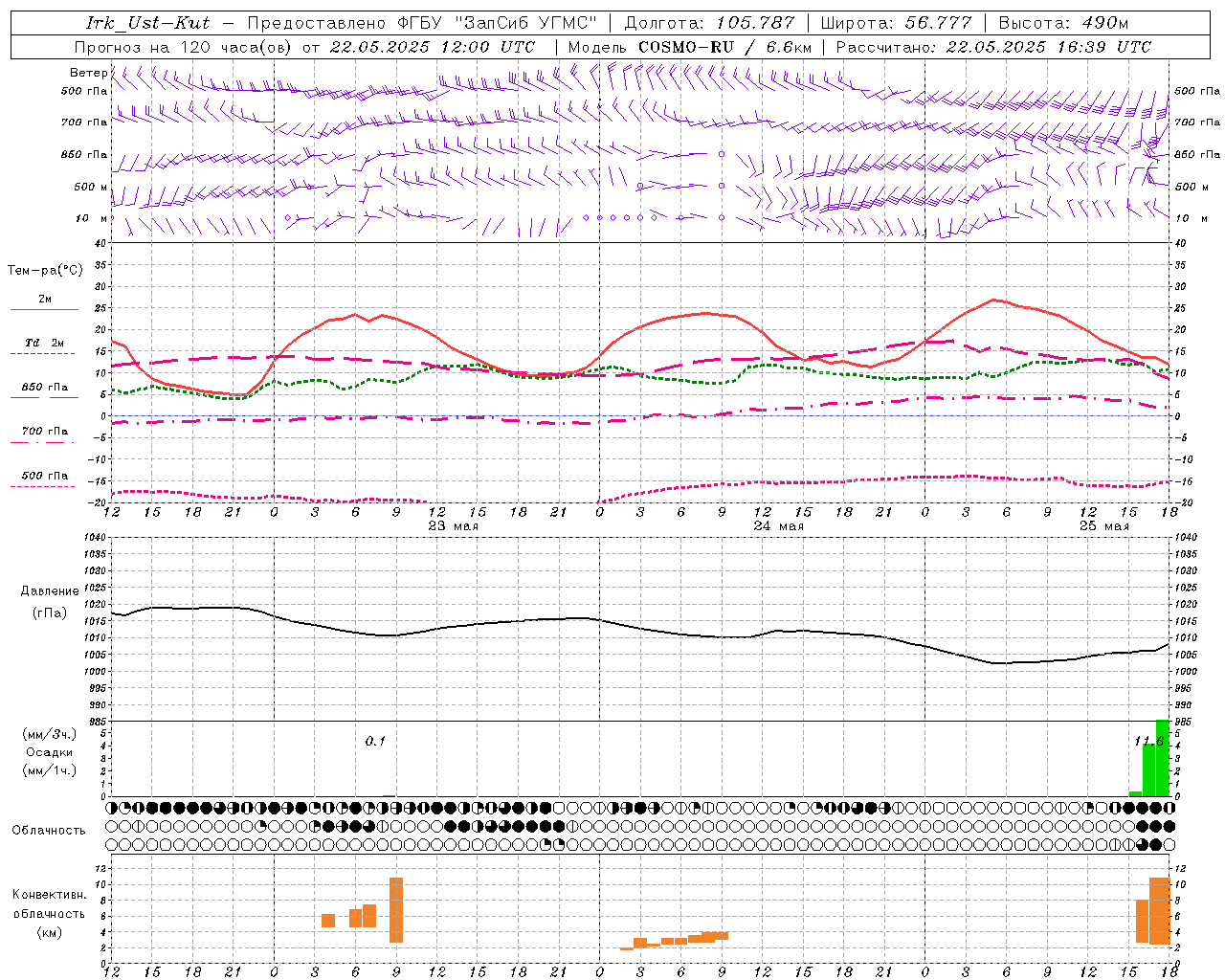Click the '(мм/3ч.)' unit label
Image resolution: width=1225 pixels, height=980 pixels.
(x=49, y=735)
